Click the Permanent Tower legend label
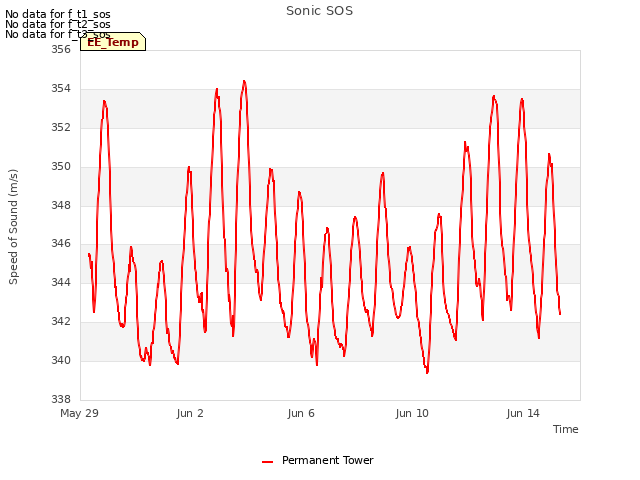 tap(327, 460)
